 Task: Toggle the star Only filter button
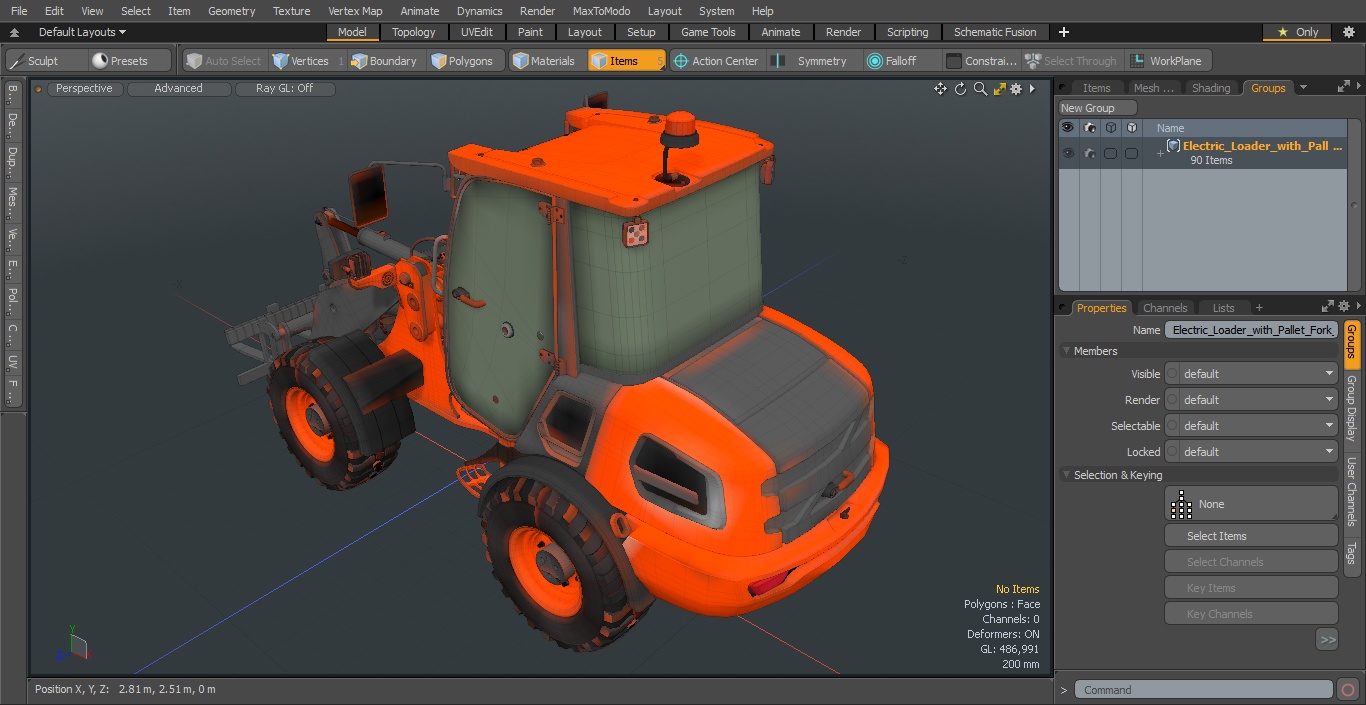(1297, 32)
